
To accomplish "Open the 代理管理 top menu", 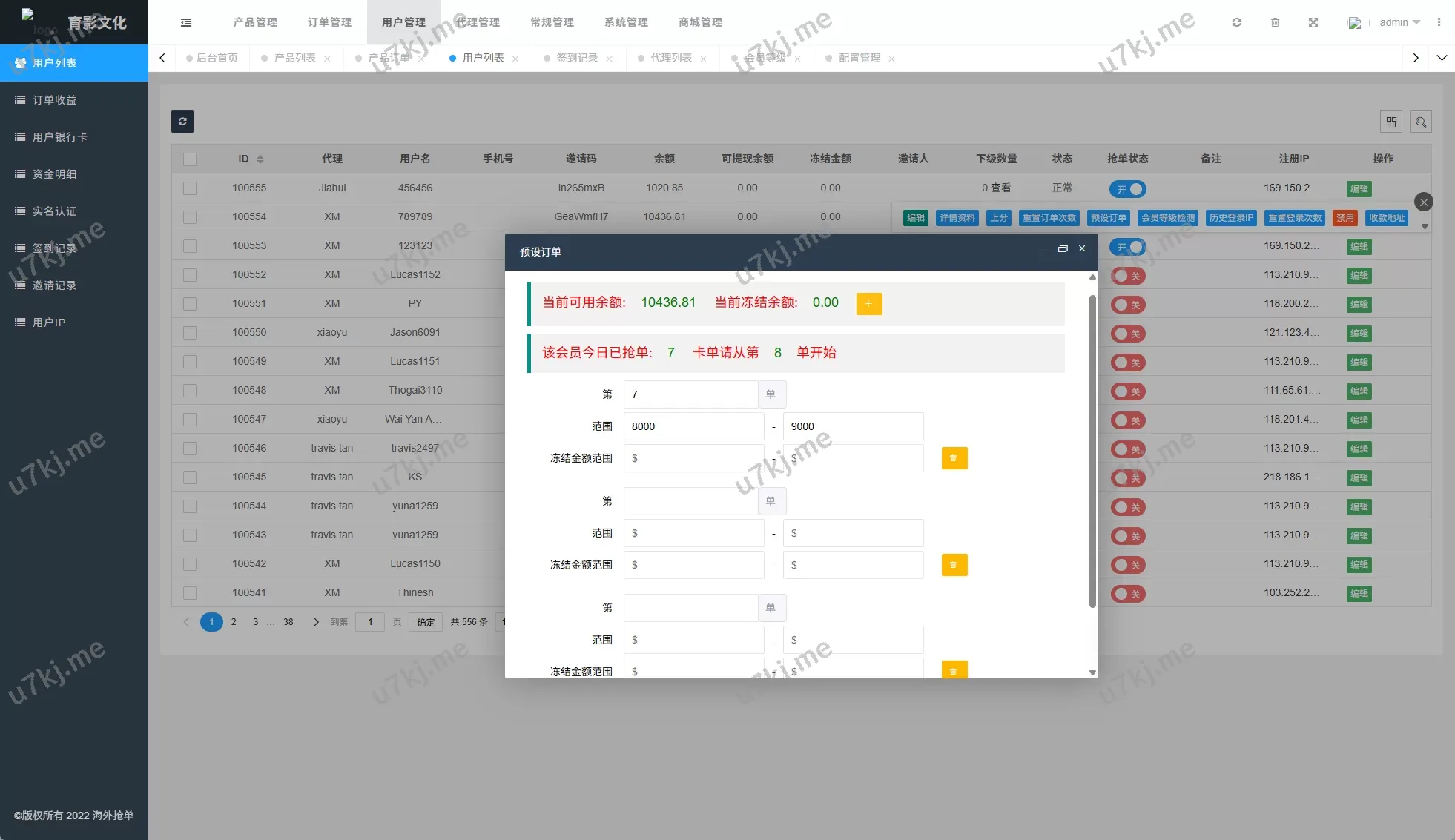I will [478, 22].
